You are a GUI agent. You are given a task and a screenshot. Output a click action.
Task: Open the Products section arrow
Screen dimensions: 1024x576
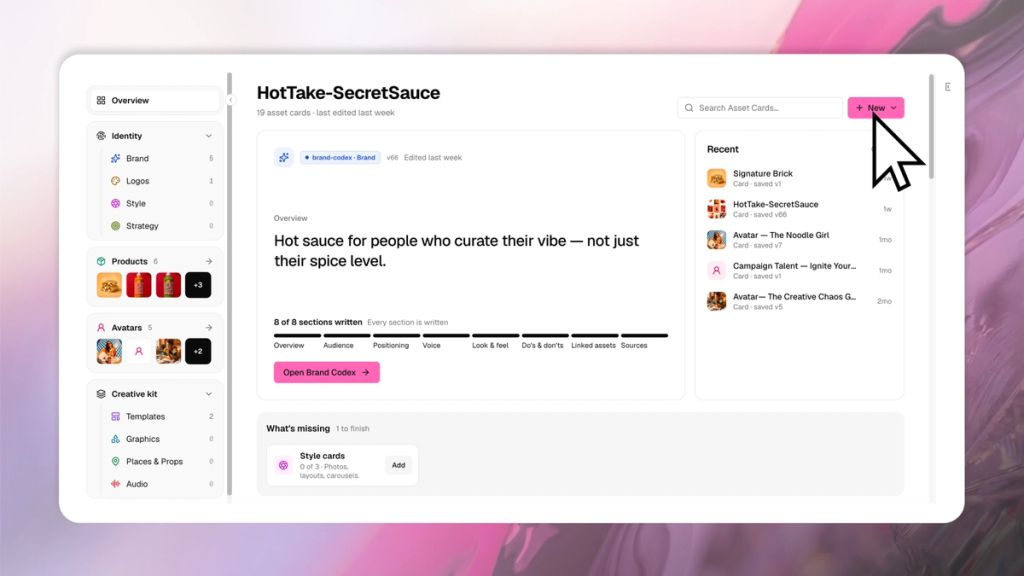pos(208,261)
